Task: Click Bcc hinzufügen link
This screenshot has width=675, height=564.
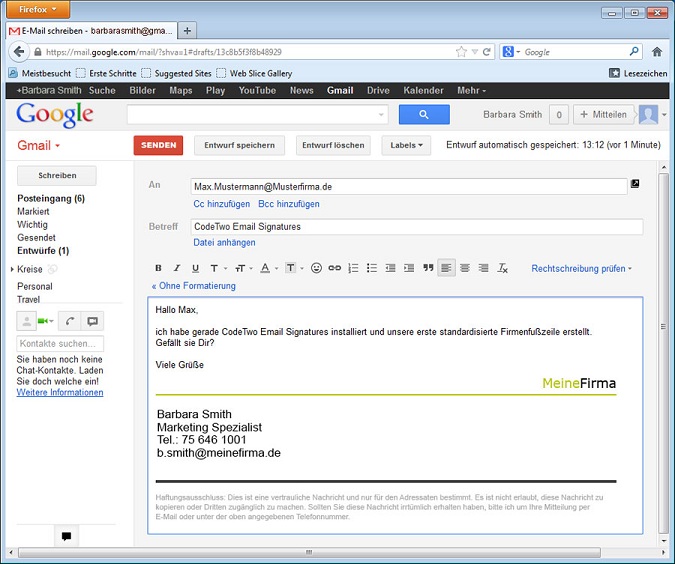Action: (x=289, y=204)
